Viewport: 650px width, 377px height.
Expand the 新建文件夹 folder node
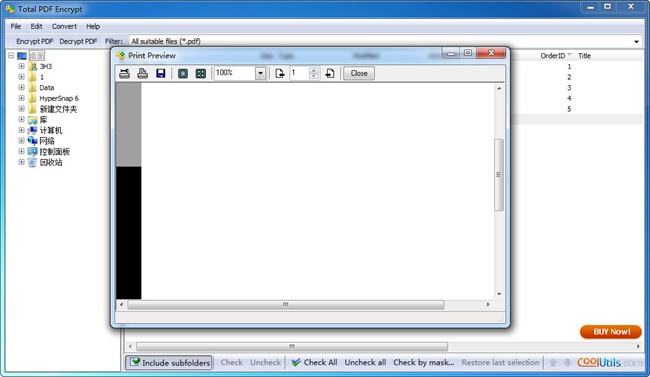22,109
